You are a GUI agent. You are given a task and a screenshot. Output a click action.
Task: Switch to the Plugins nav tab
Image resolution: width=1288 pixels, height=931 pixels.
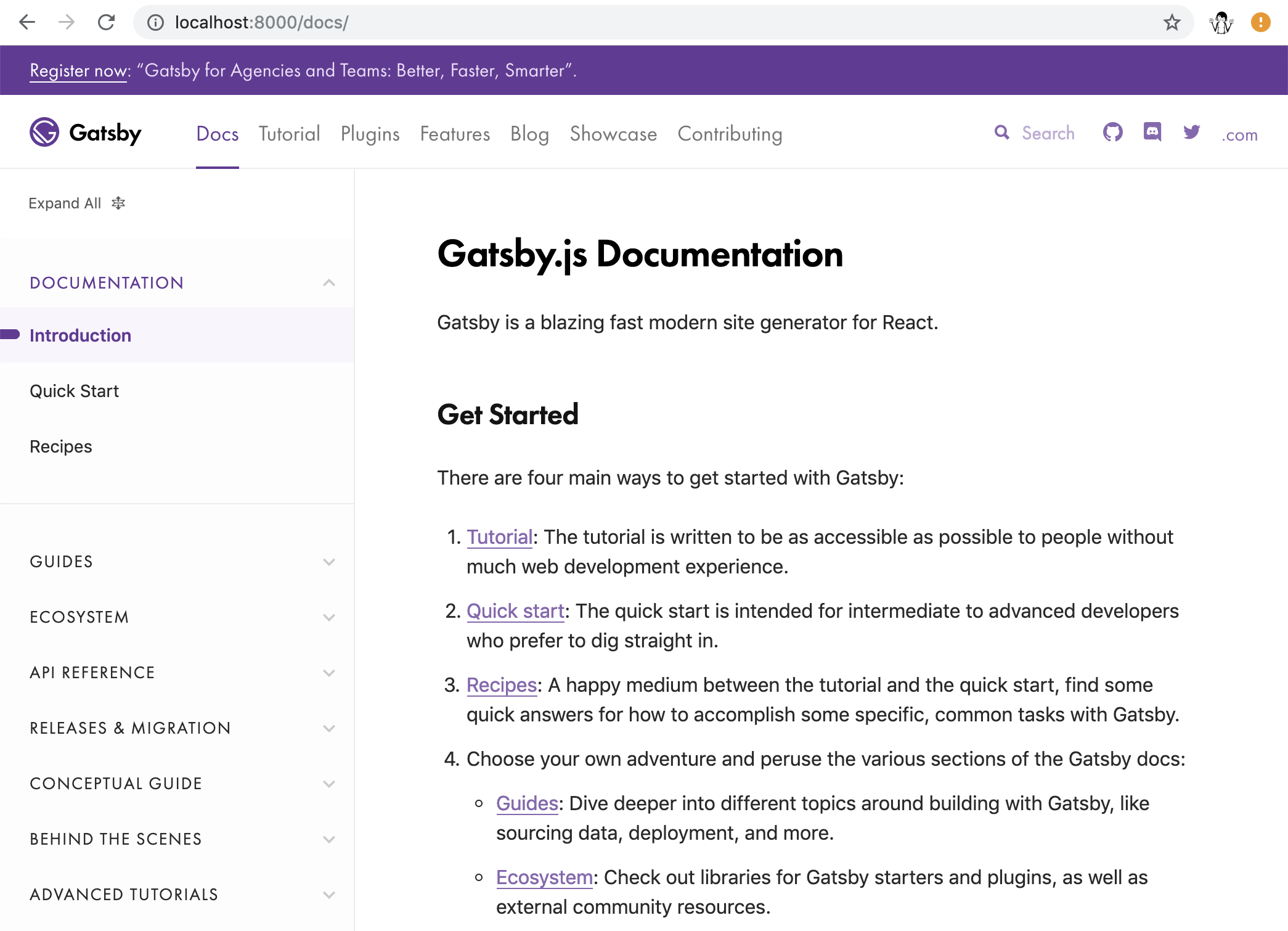coord(370,134)
